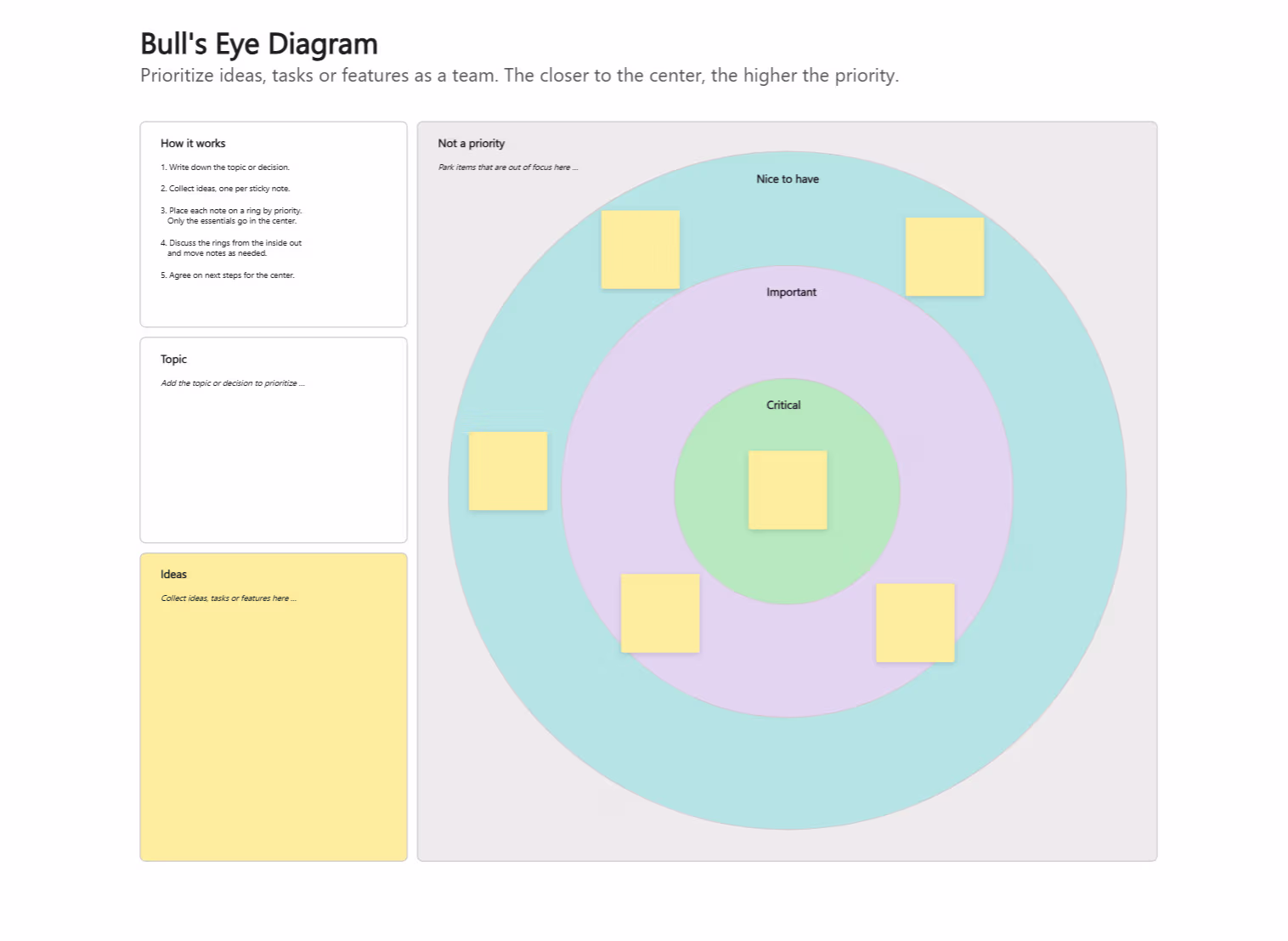Click step "3. Place each note on a ring by priority."
The width and height of the screenshot is (1288, 941).
pyautogui.click(x=231, y=216)
